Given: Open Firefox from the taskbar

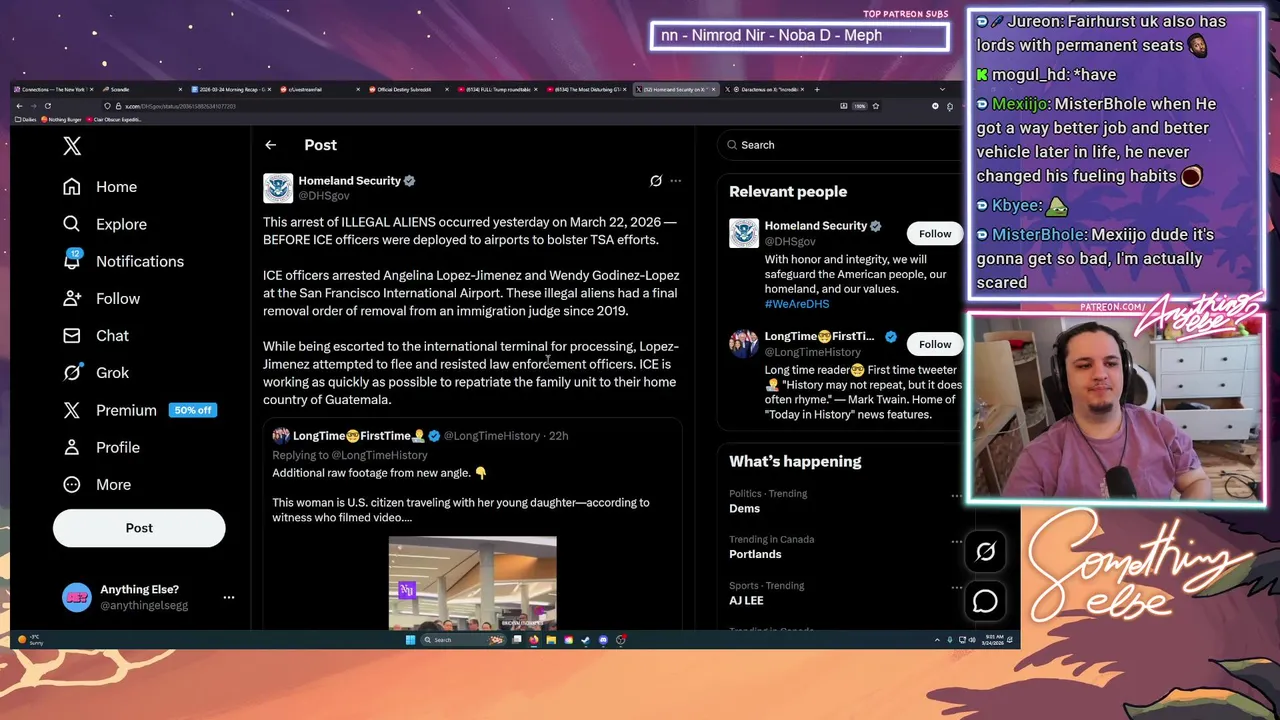Looking at the screenshot, I should (534, 640).
